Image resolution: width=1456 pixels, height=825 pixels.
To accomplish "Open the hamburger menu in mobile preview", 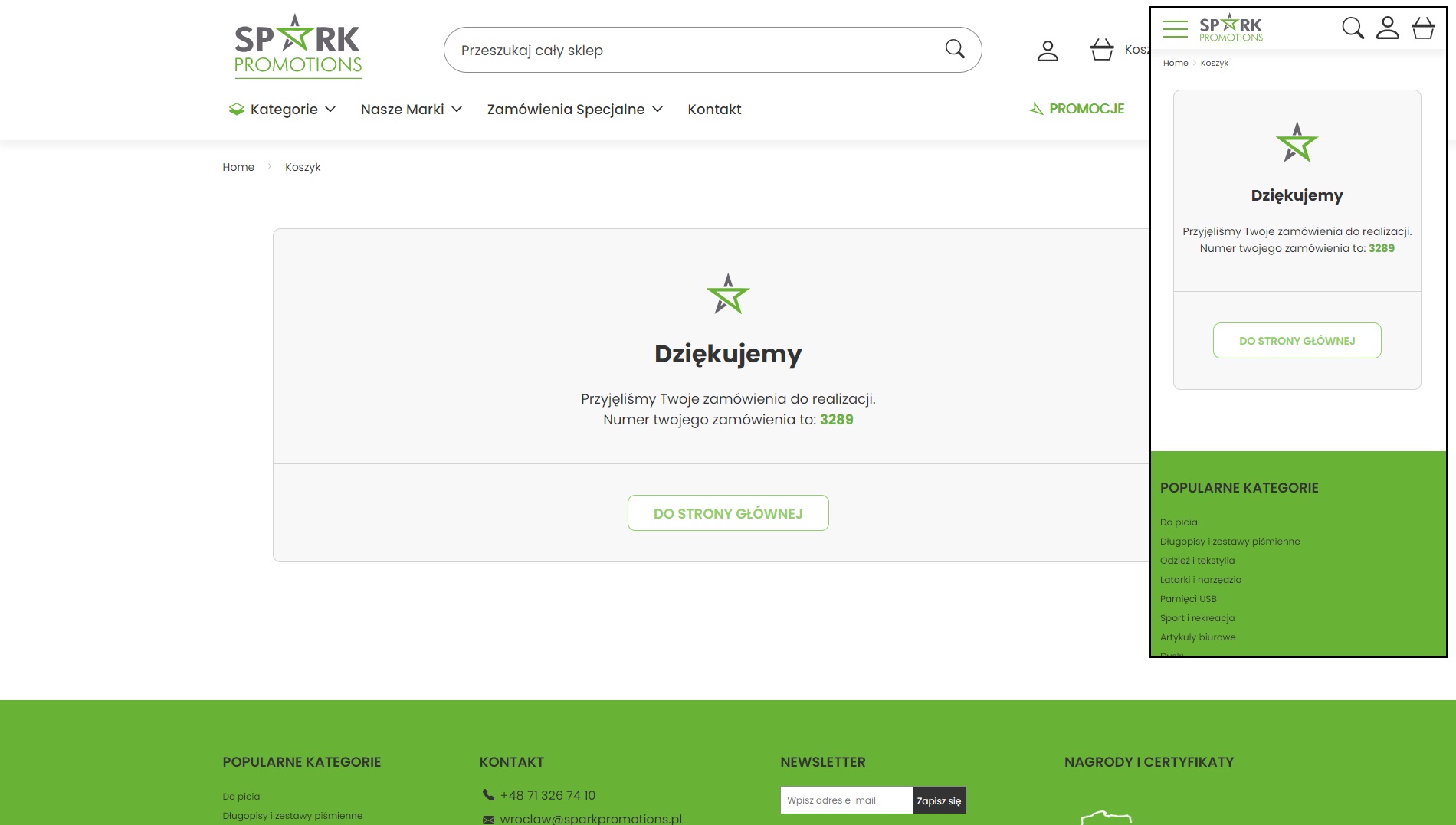I will click(1175, 29).
